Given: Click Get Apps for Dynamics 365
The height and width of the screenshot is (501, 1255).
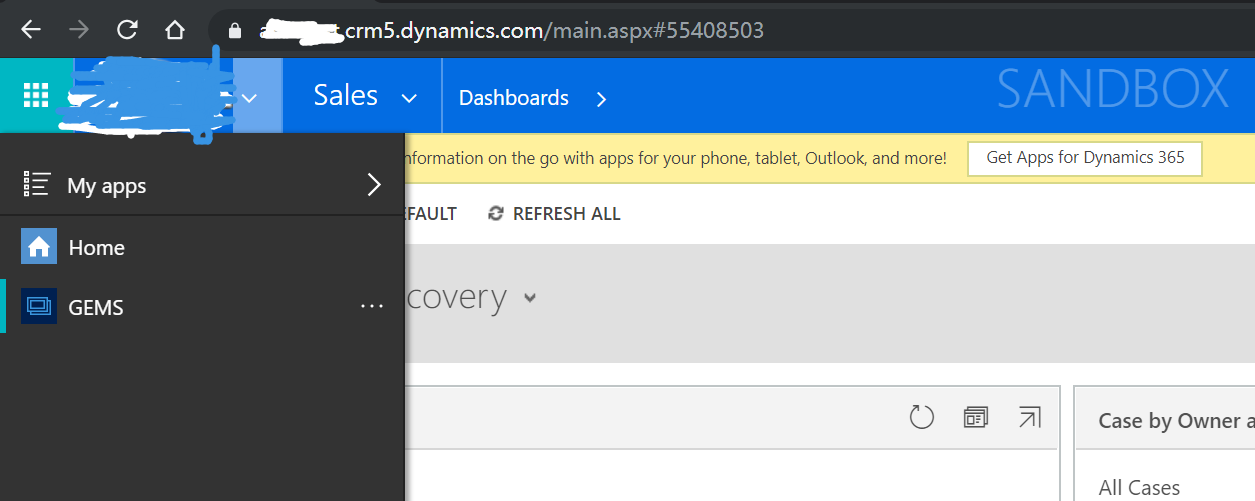Looking at the screenshot, I should point(1085,158).
